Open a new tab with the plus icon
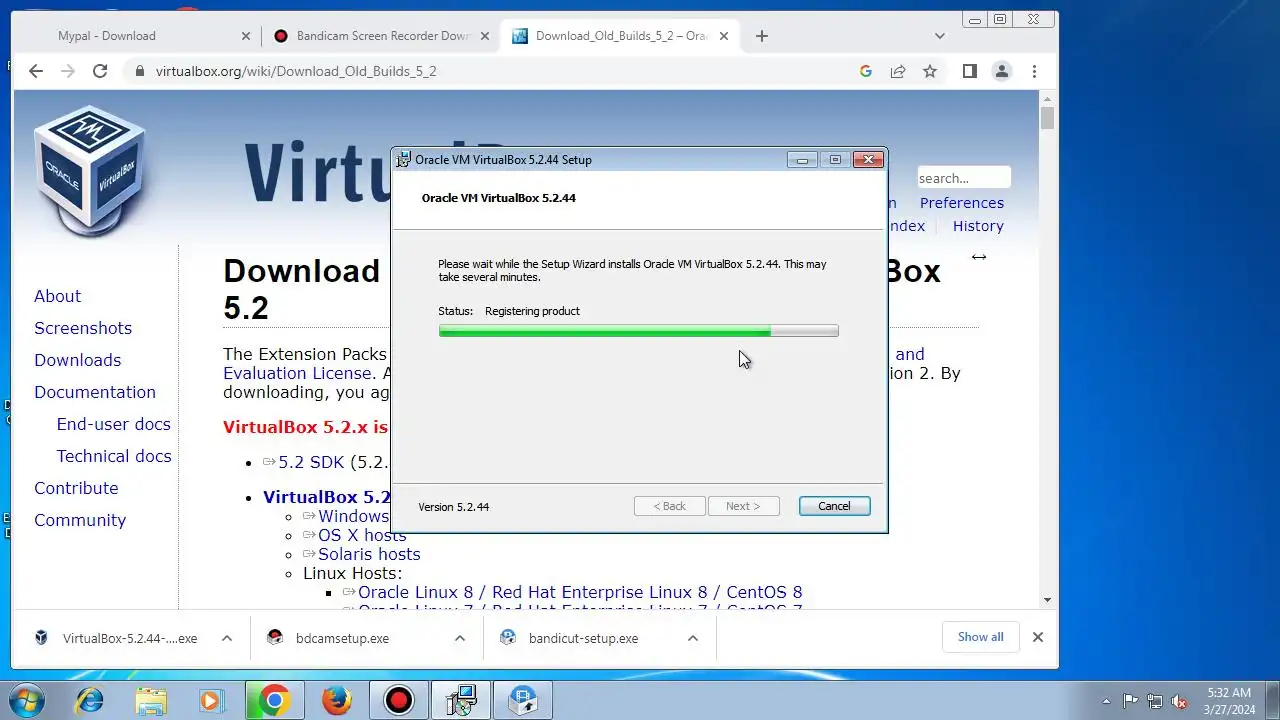The width and height of the screenshot is (1280, 720). click(x=762, y=36)
